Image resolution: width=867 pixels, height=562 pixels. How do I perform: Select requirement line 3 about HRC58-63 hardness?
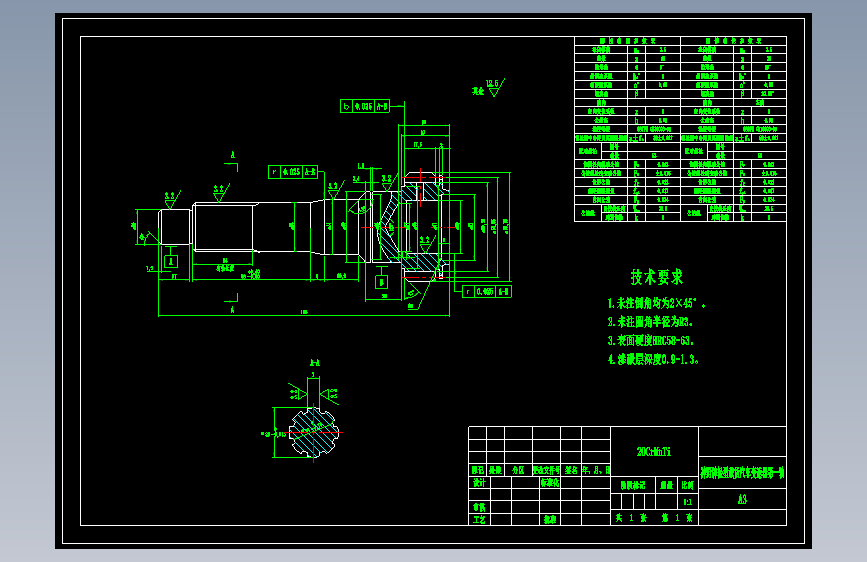point(651,341)
